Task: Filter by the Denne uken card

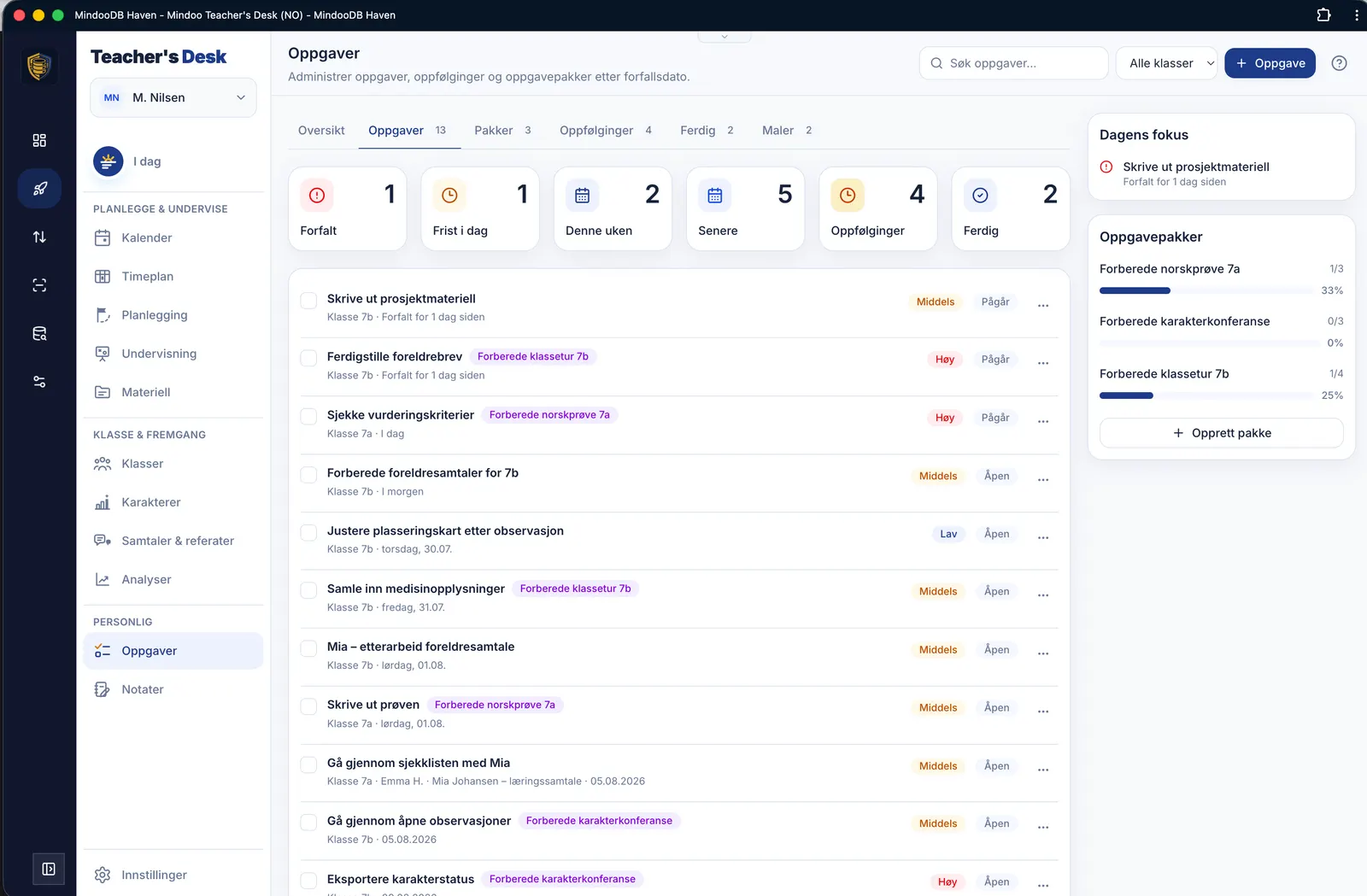Action: [613, 208]
